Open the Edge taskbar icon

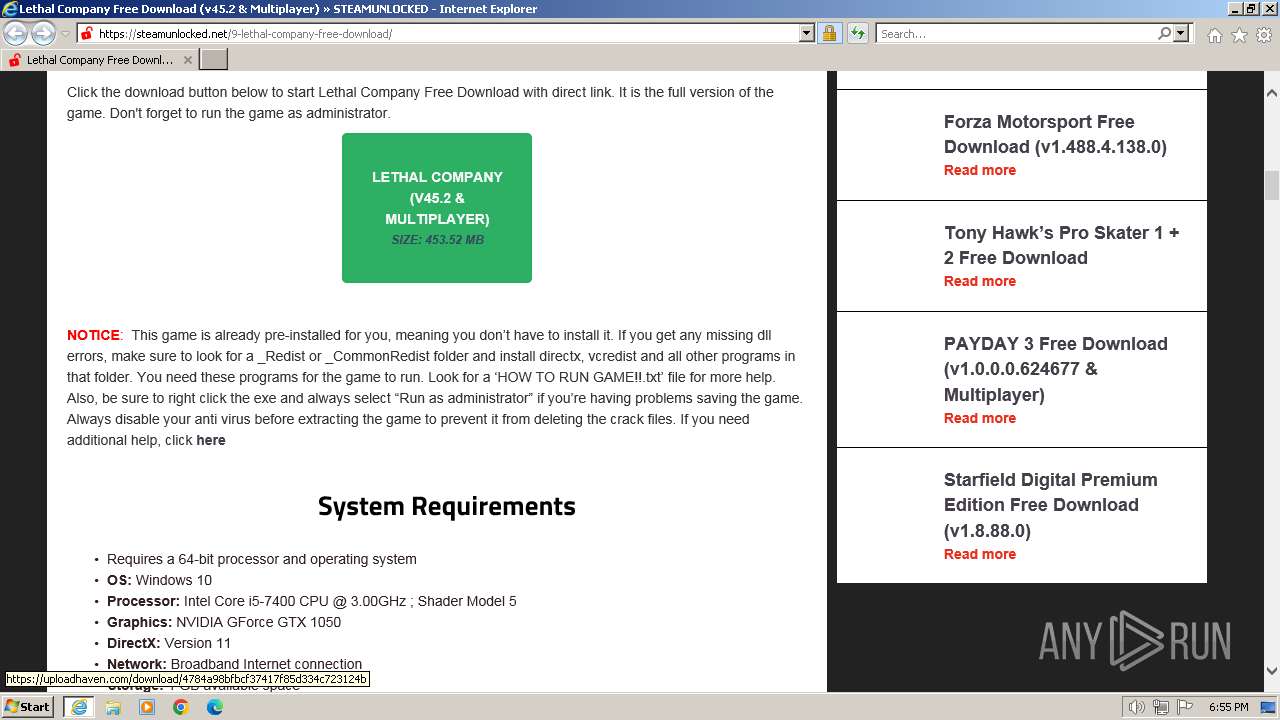[215, 707]
